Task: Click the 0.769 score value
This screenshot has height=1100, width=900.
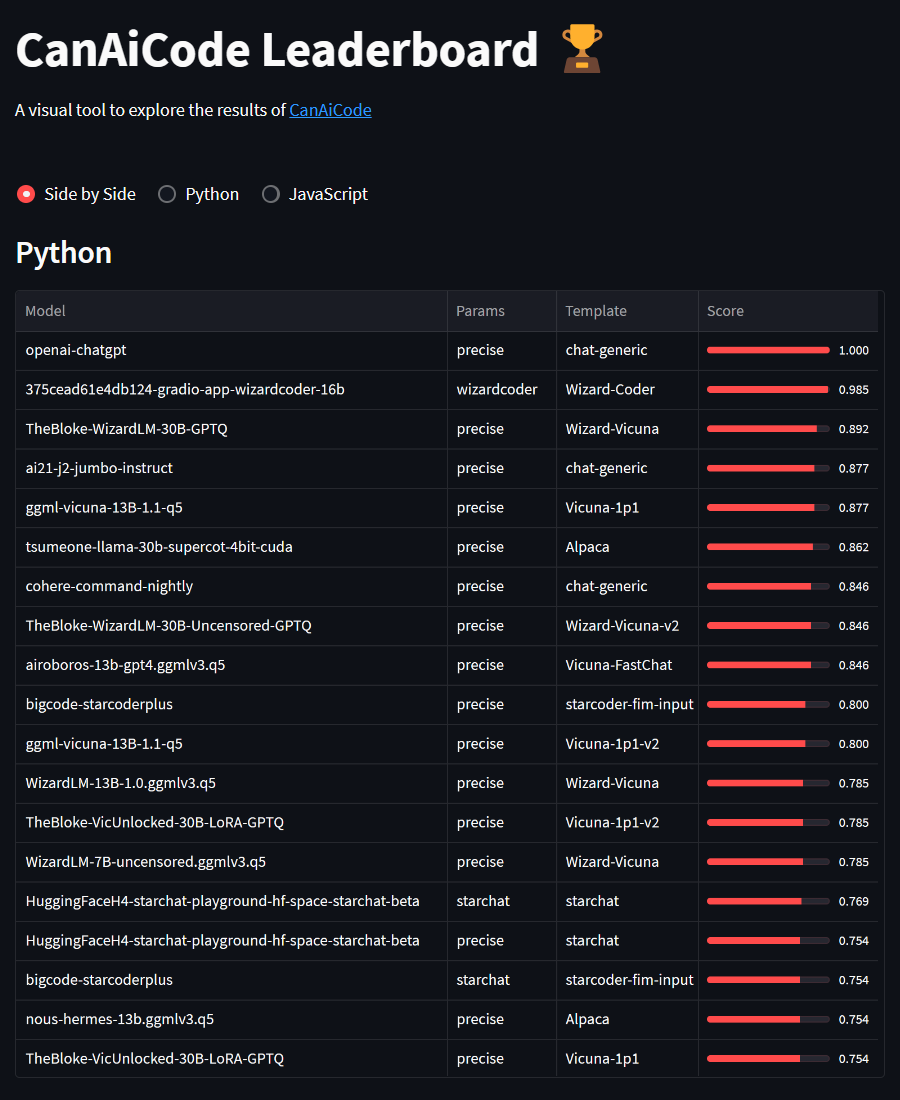Action: (x=854, y=901)
